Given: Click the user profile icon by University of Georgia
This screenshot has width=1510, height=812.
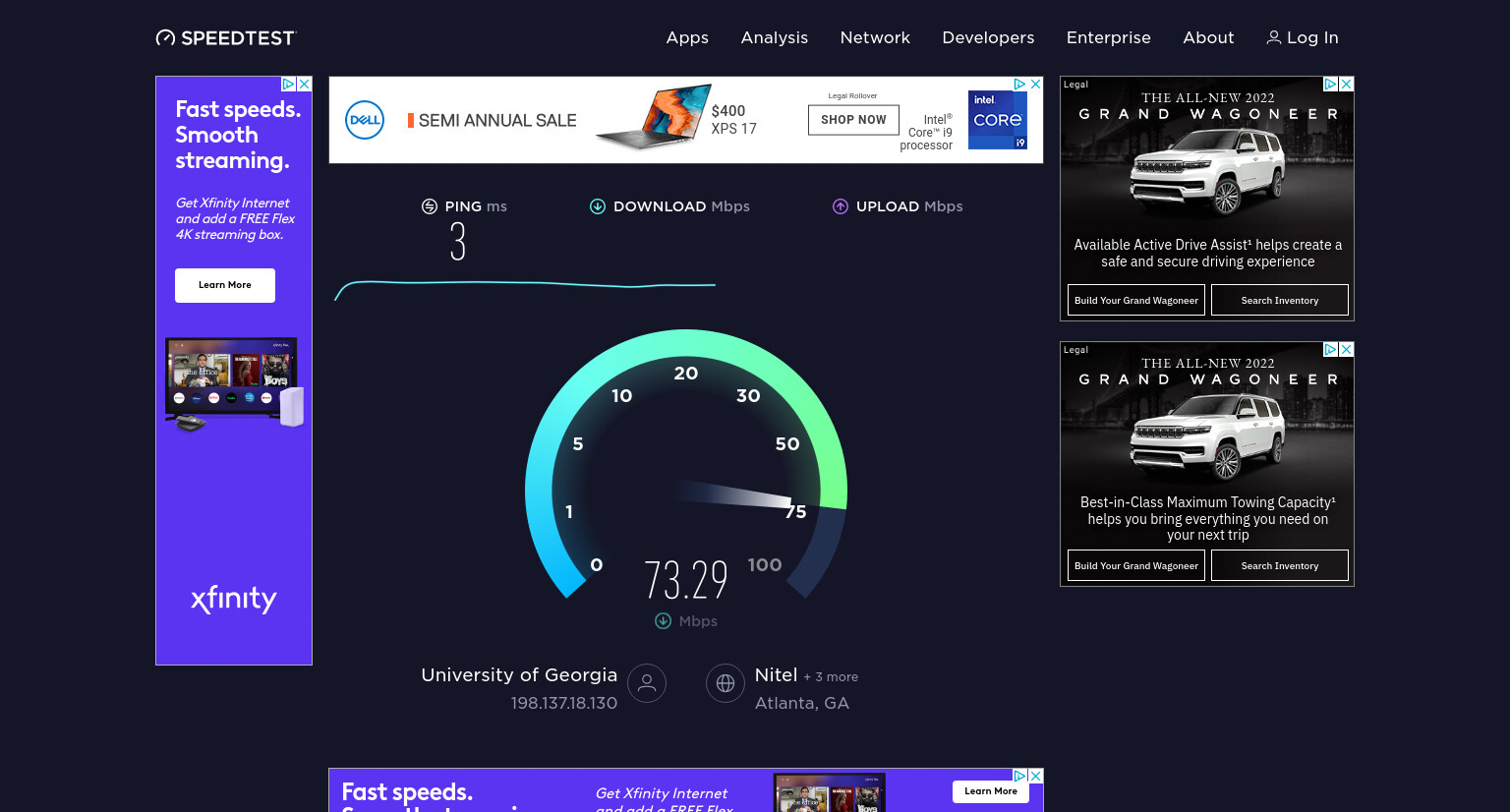Looking at the screenshot, I should tap(647, 683).
